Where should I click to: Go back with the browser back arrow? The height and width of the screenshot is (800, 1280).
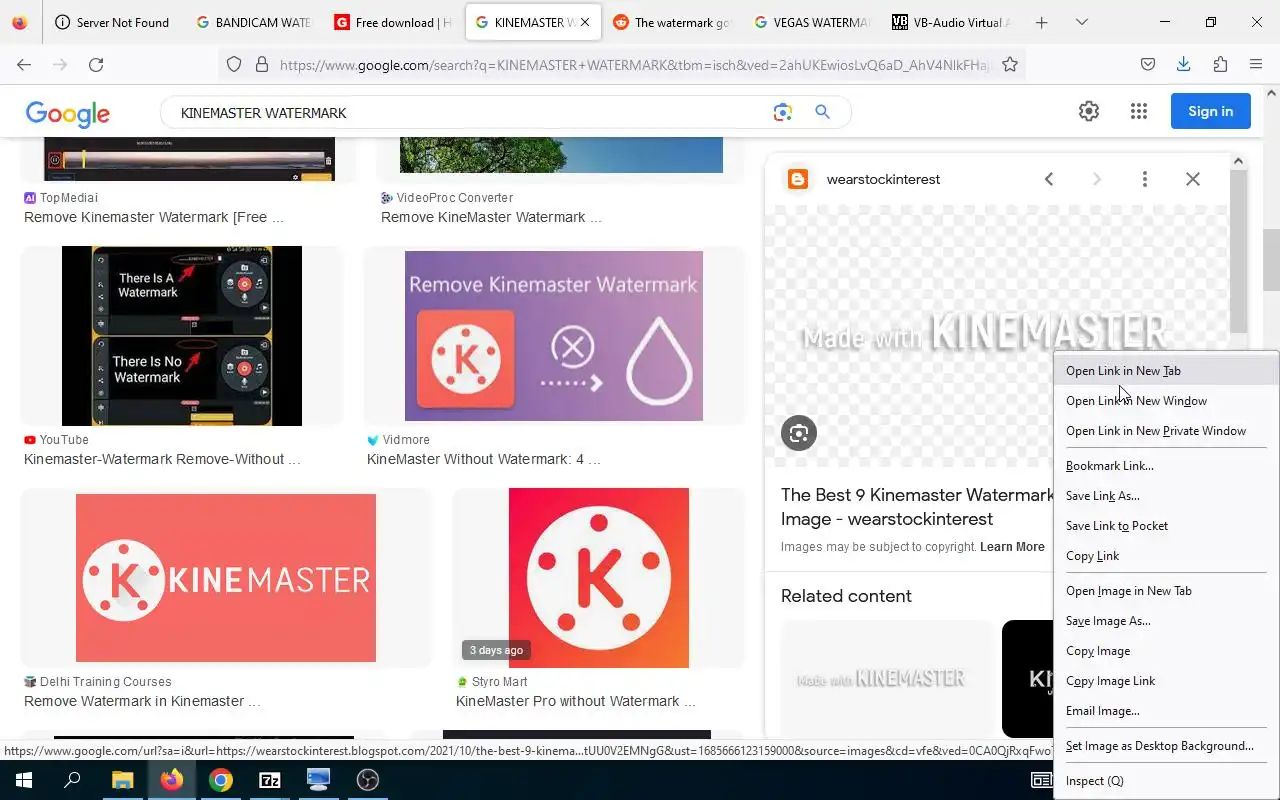coord(24,64)
